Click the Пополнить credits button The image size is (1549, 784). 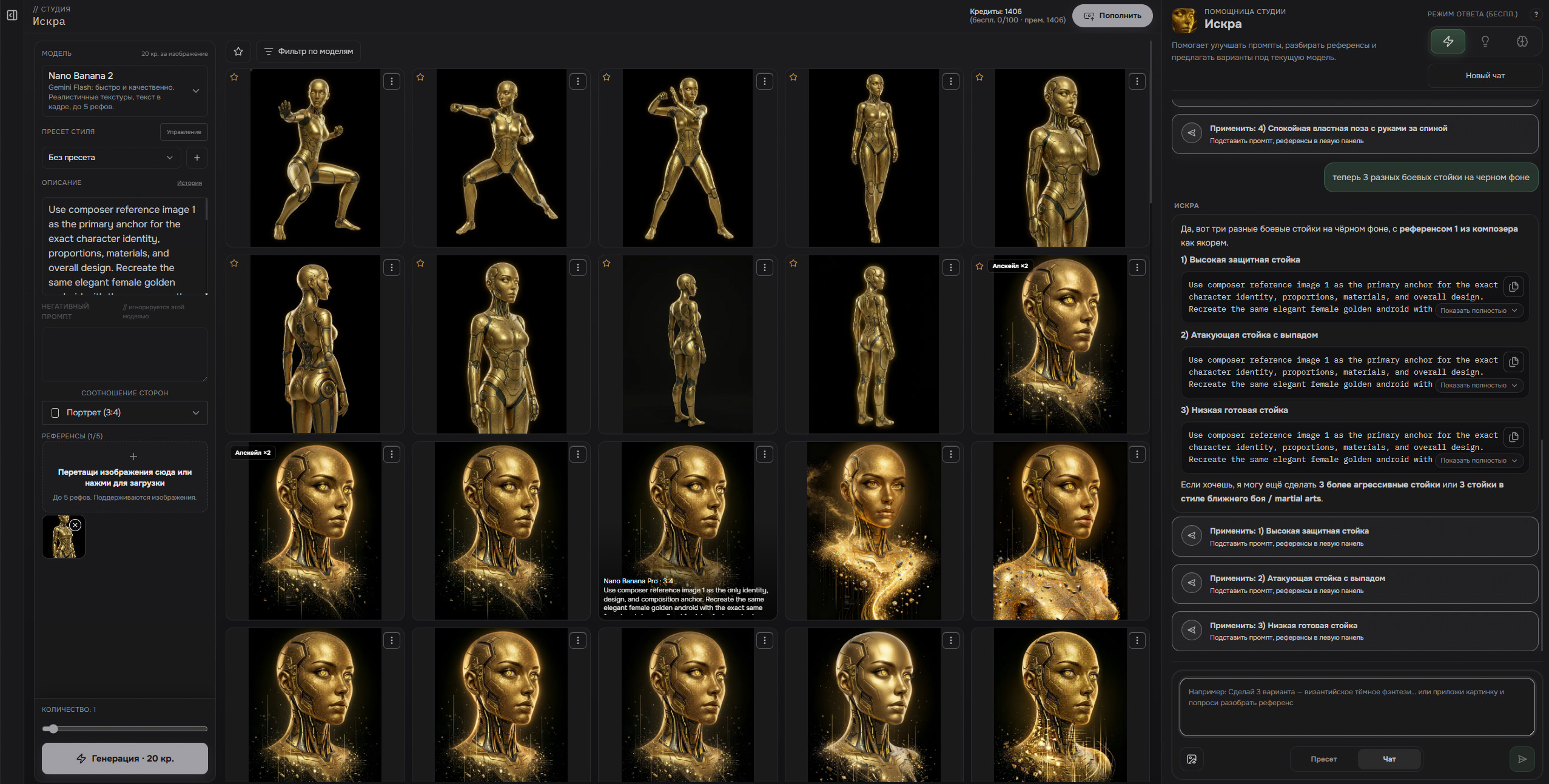(1112, 16)
